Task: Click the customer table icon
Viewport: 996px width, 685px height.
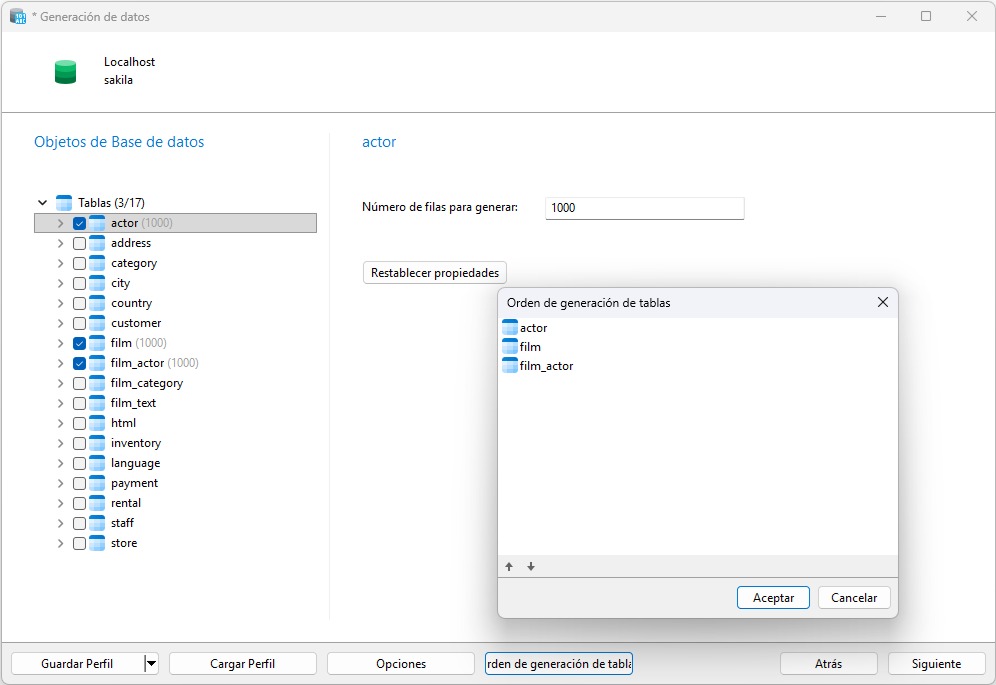Action: pos(97,323)
